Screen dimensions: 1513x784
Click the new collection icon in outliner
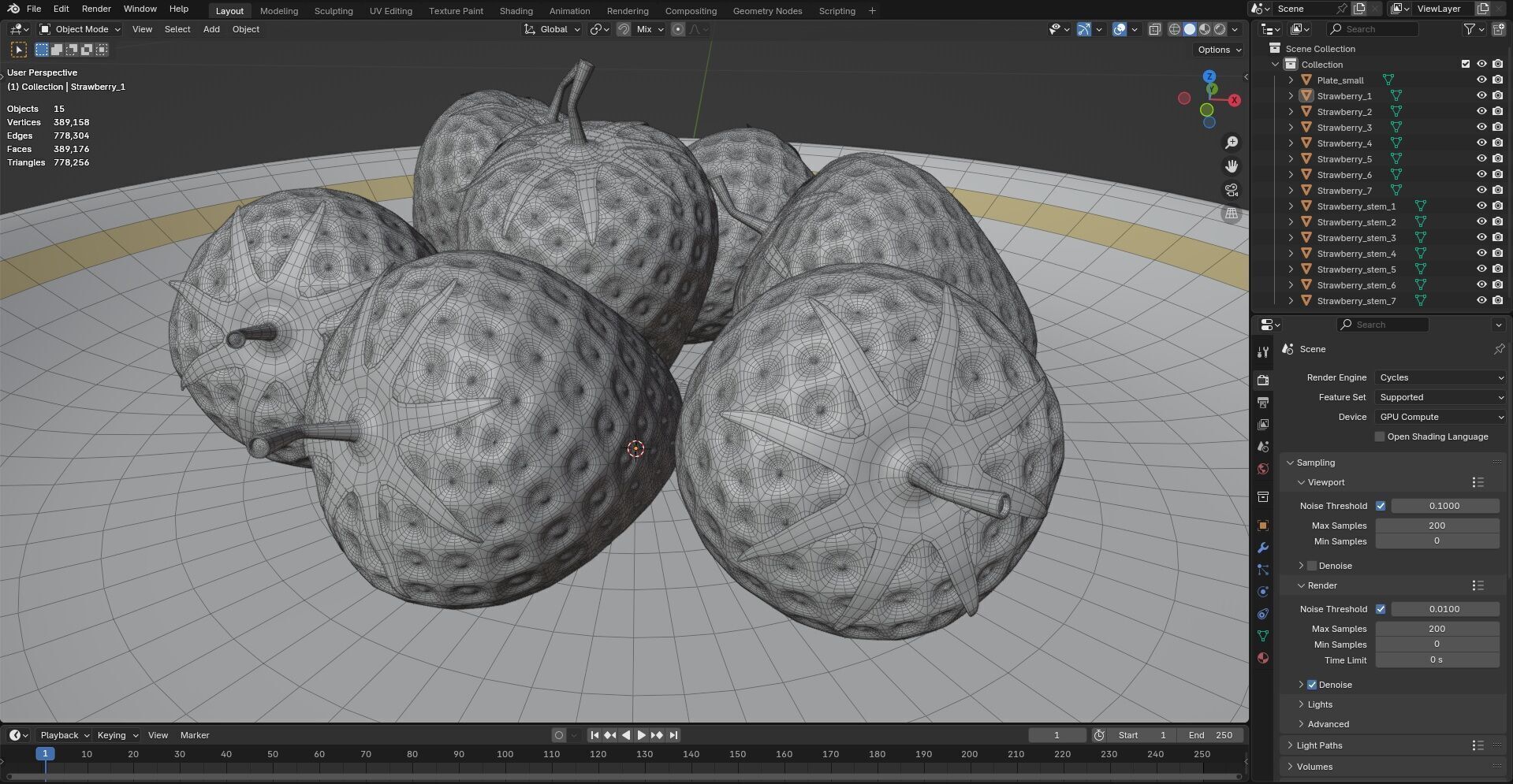pyautogui.click(x=1498, y=29)
